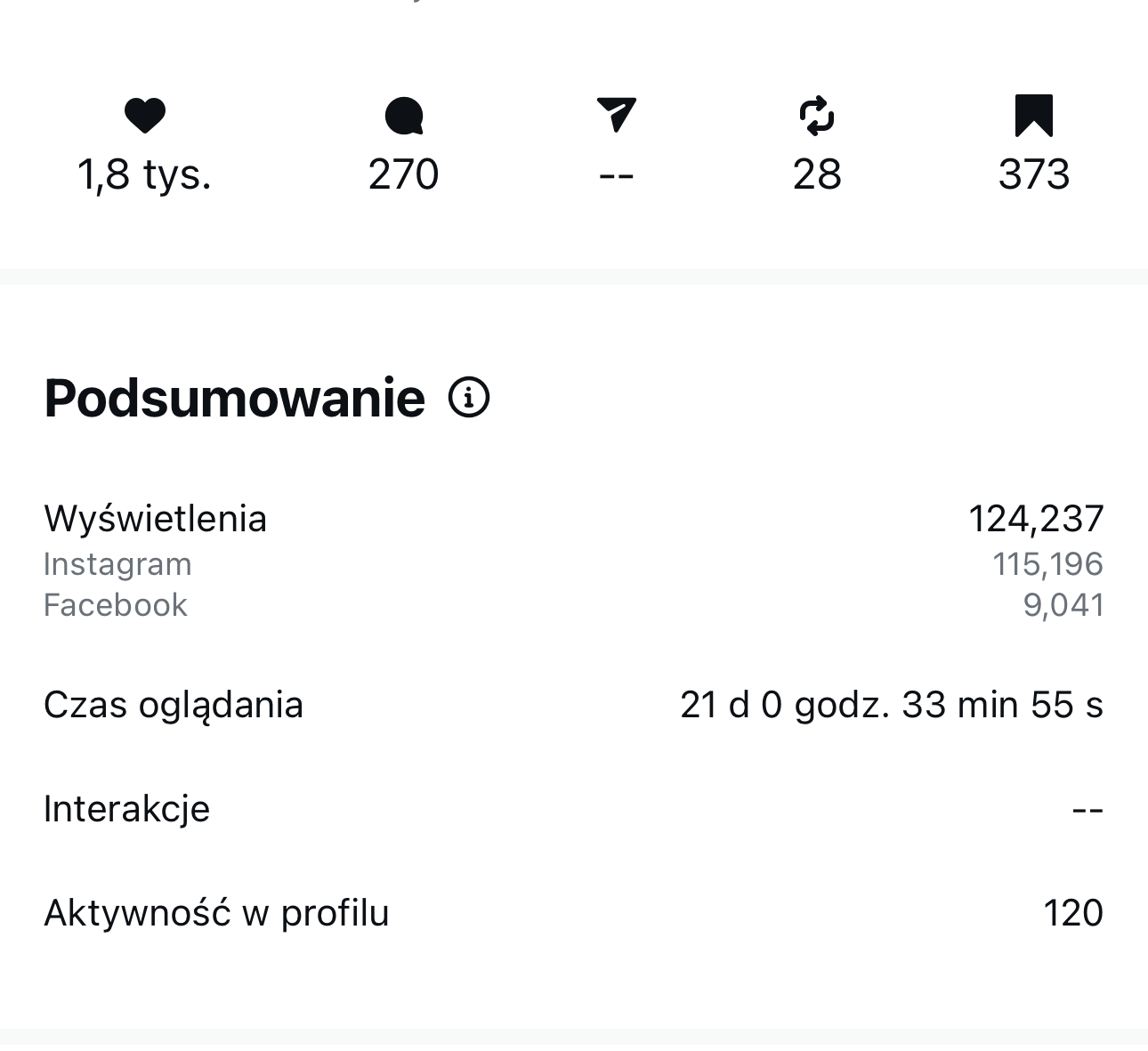Click the Czas oglądania label

(x=174, y=705)
